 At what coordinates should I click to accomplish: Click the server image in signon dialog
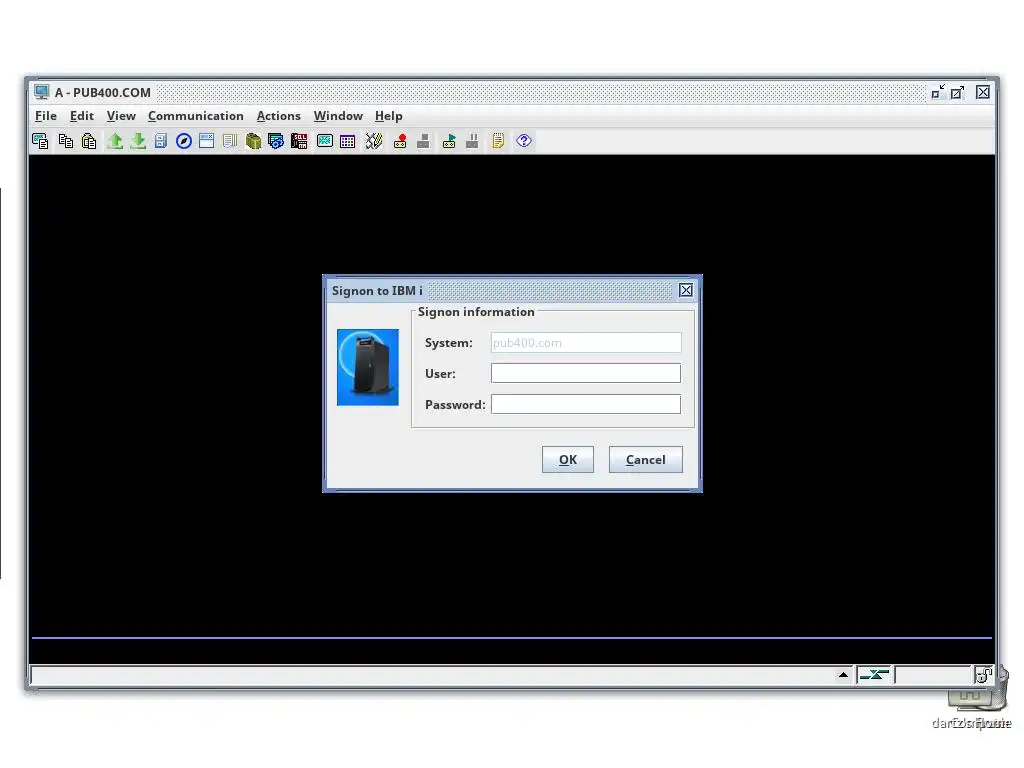(x=368, y=367)
